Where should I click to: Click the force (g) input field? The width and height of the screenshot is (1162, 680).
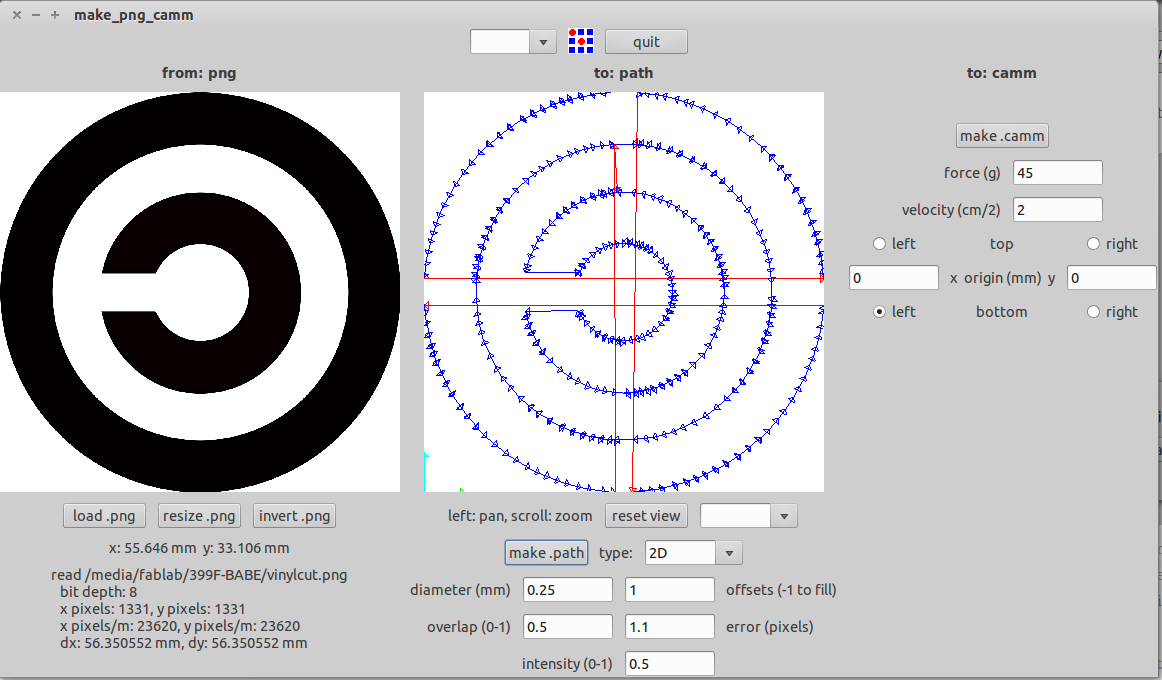point(1058,173)
